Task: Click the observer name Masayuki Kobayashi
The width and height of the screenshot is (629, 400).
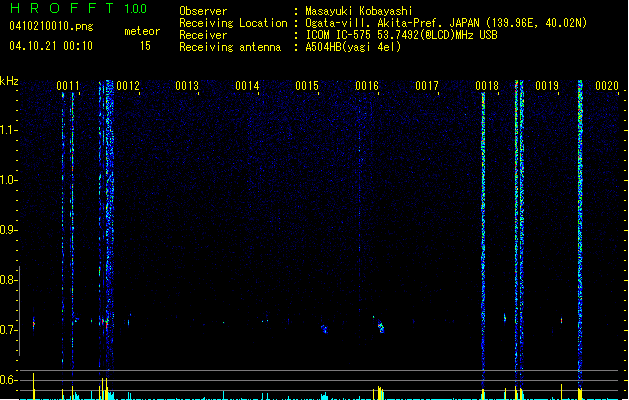Action: click(x=359, y=11)
